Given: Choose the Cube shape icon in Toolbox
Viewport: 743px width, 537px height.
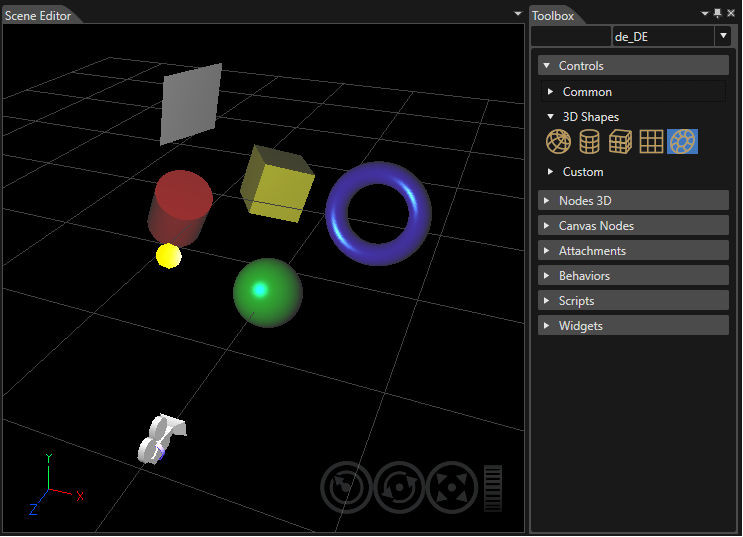Looking at the screenshot, I should 620,142.
